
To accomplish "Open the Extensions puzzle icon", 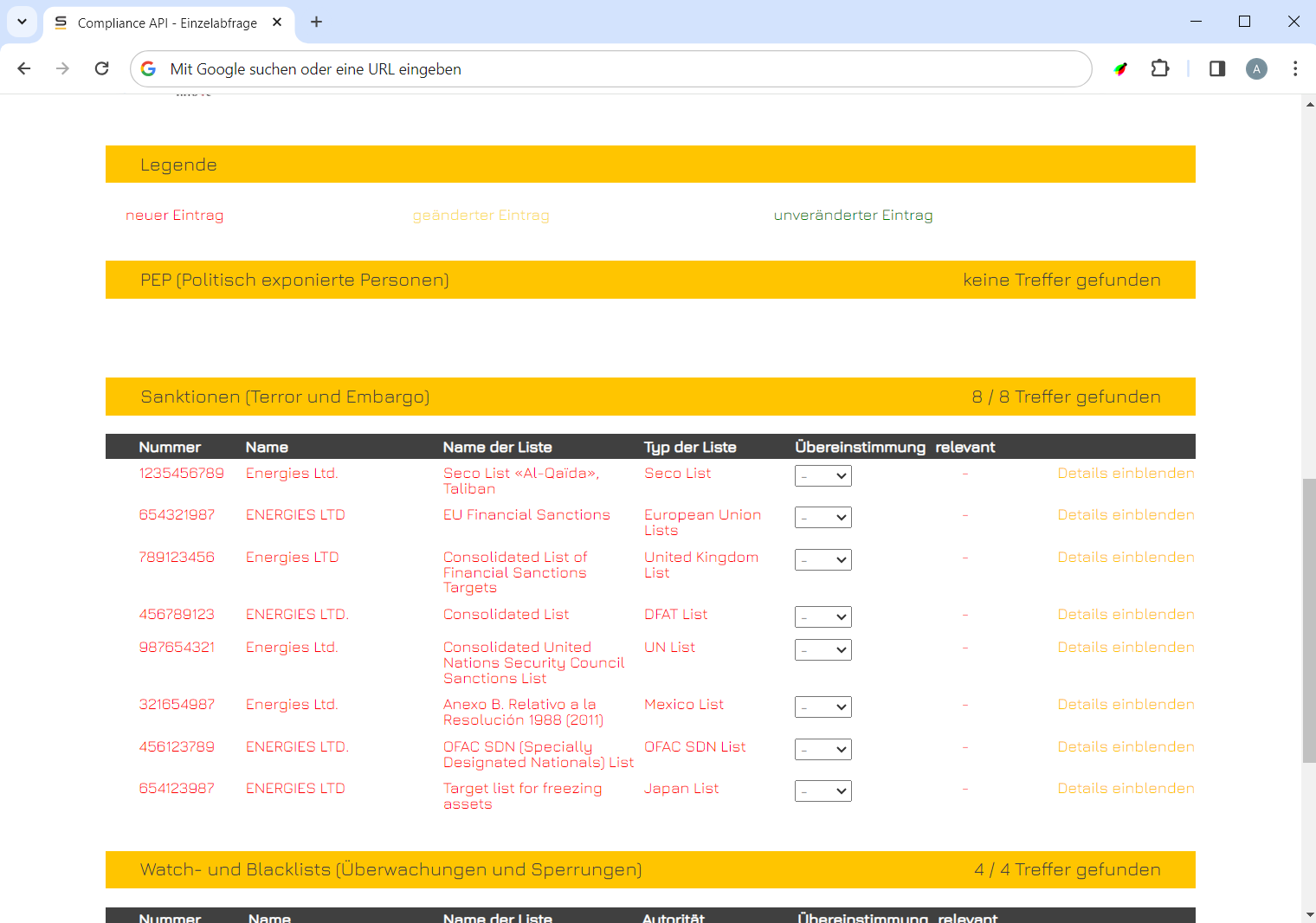I will 1159,68.
